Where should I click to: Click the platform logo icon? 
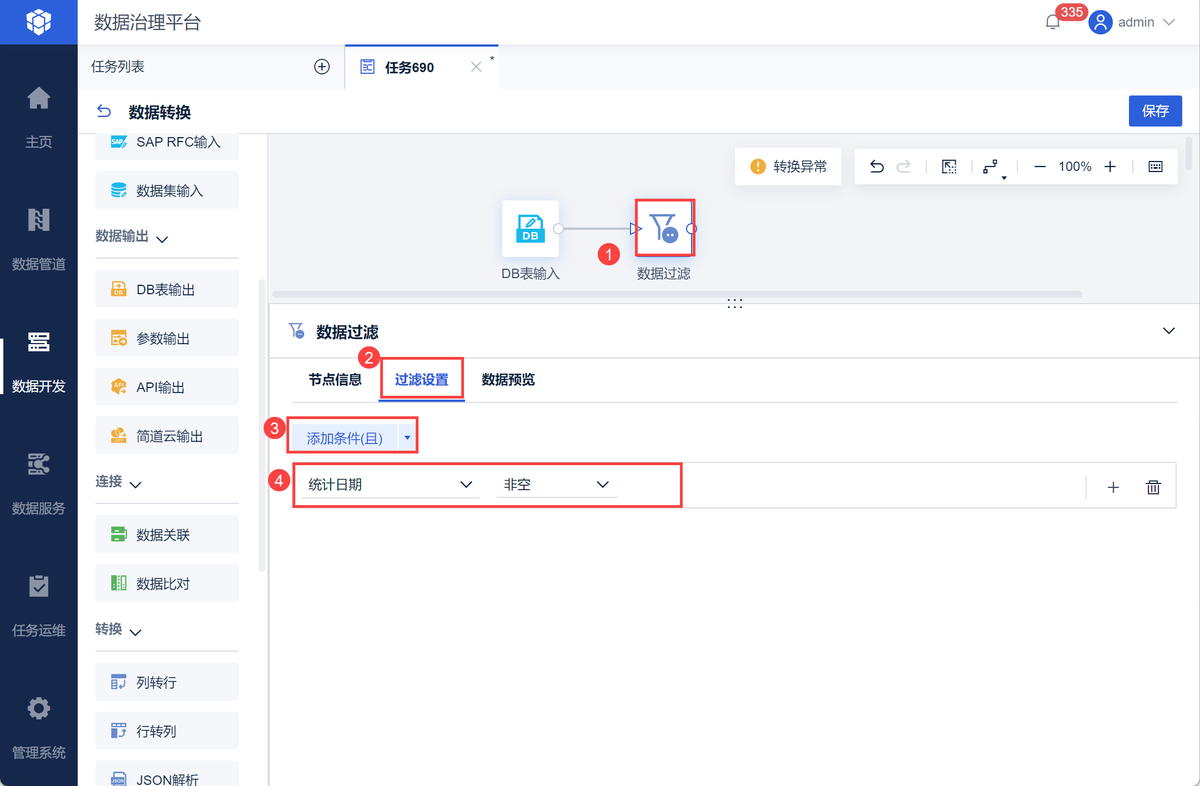tap(38, 21)
